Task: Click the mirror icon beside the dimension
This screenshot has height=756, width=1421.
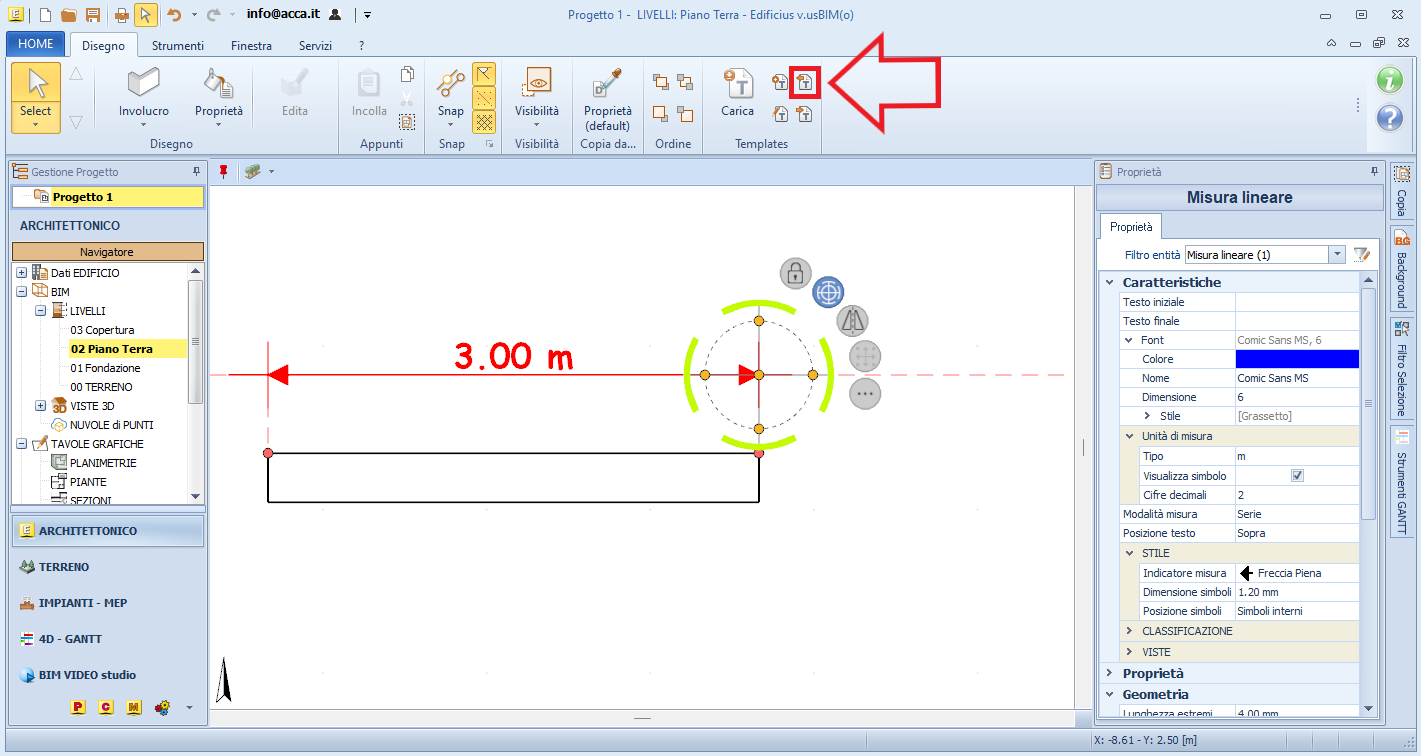Action: click(852, 321)
